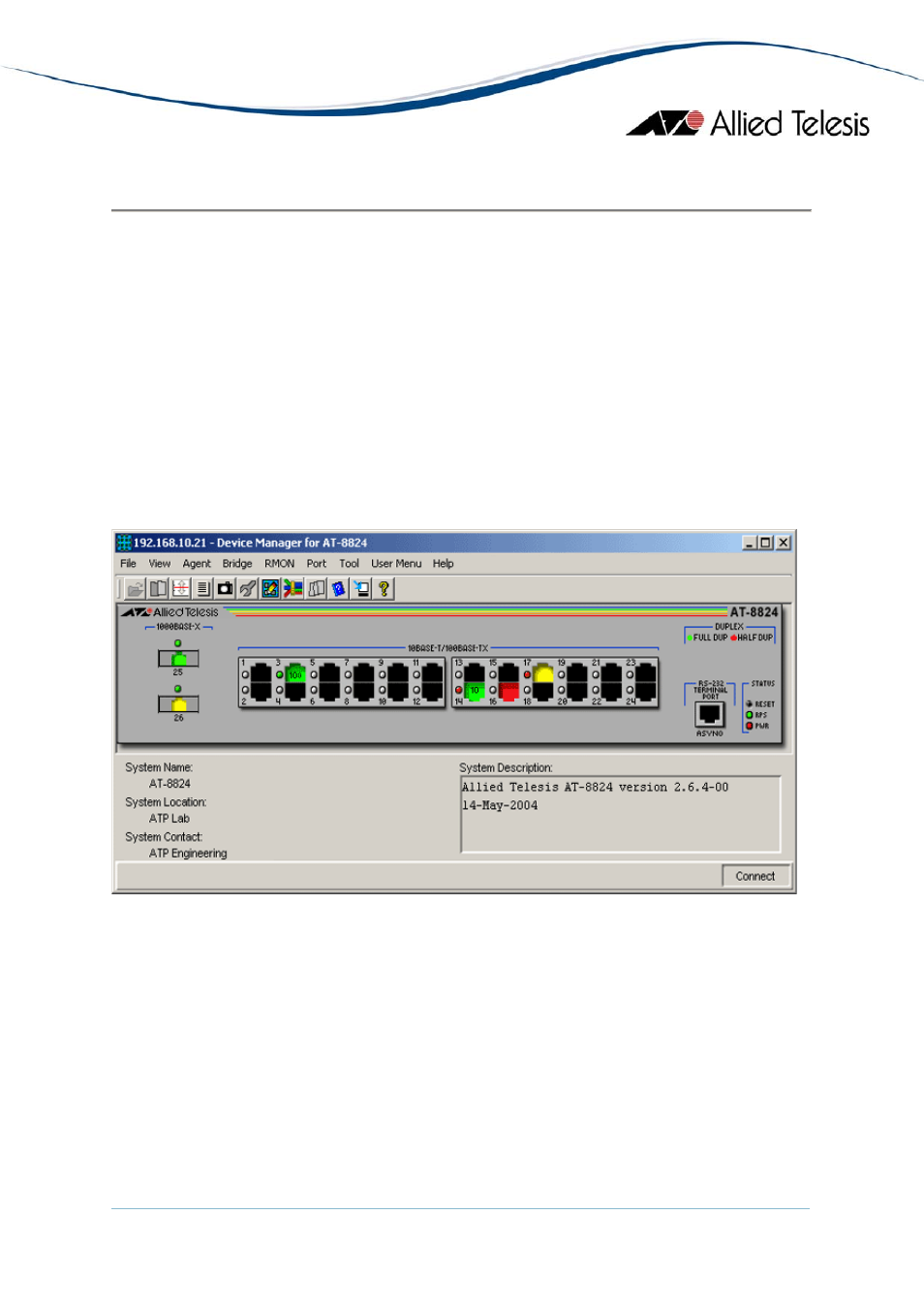Click inside the System Description text box
Screen dimensions: 924x1308
(x=621, y=814)
